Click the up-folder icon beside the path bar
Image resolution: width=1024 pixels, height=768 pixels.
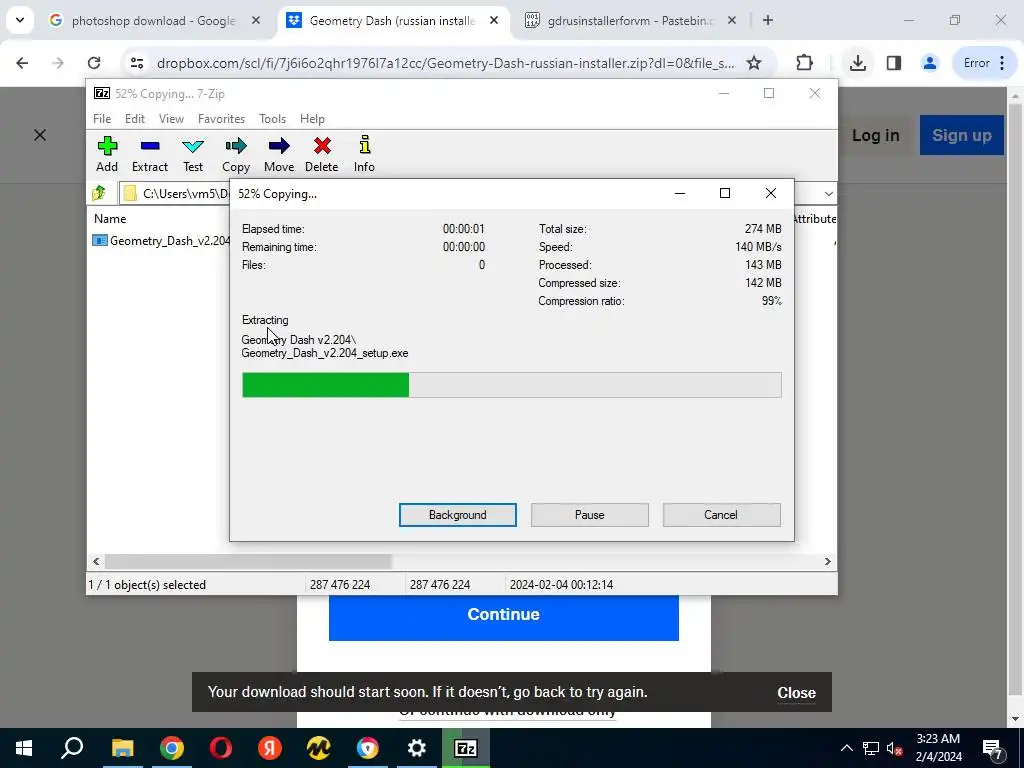pos(99,193)
